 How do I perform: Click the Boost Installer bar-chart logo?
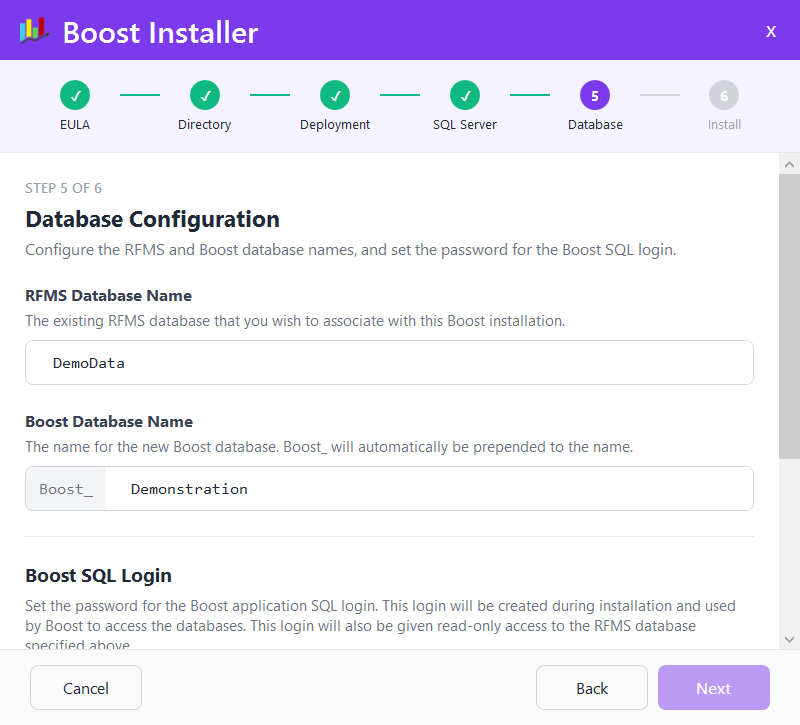(x=34, y=31)
